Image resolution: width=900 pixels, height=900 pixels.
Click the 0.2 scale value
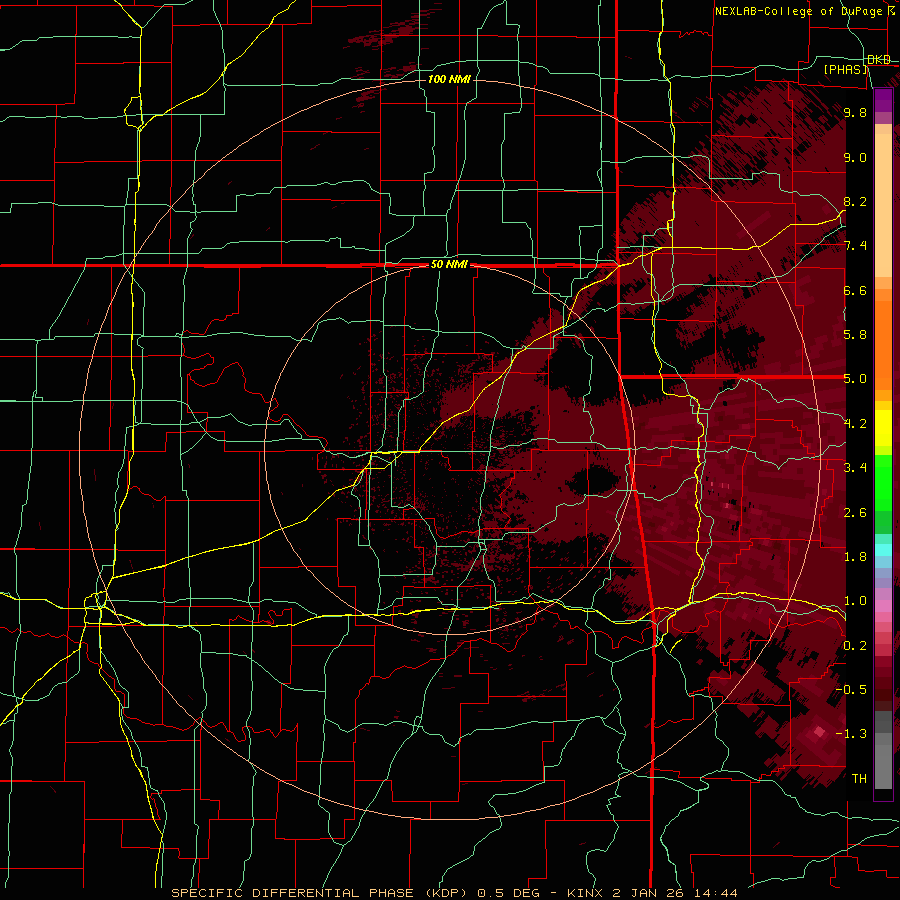(x=855, y=645)
